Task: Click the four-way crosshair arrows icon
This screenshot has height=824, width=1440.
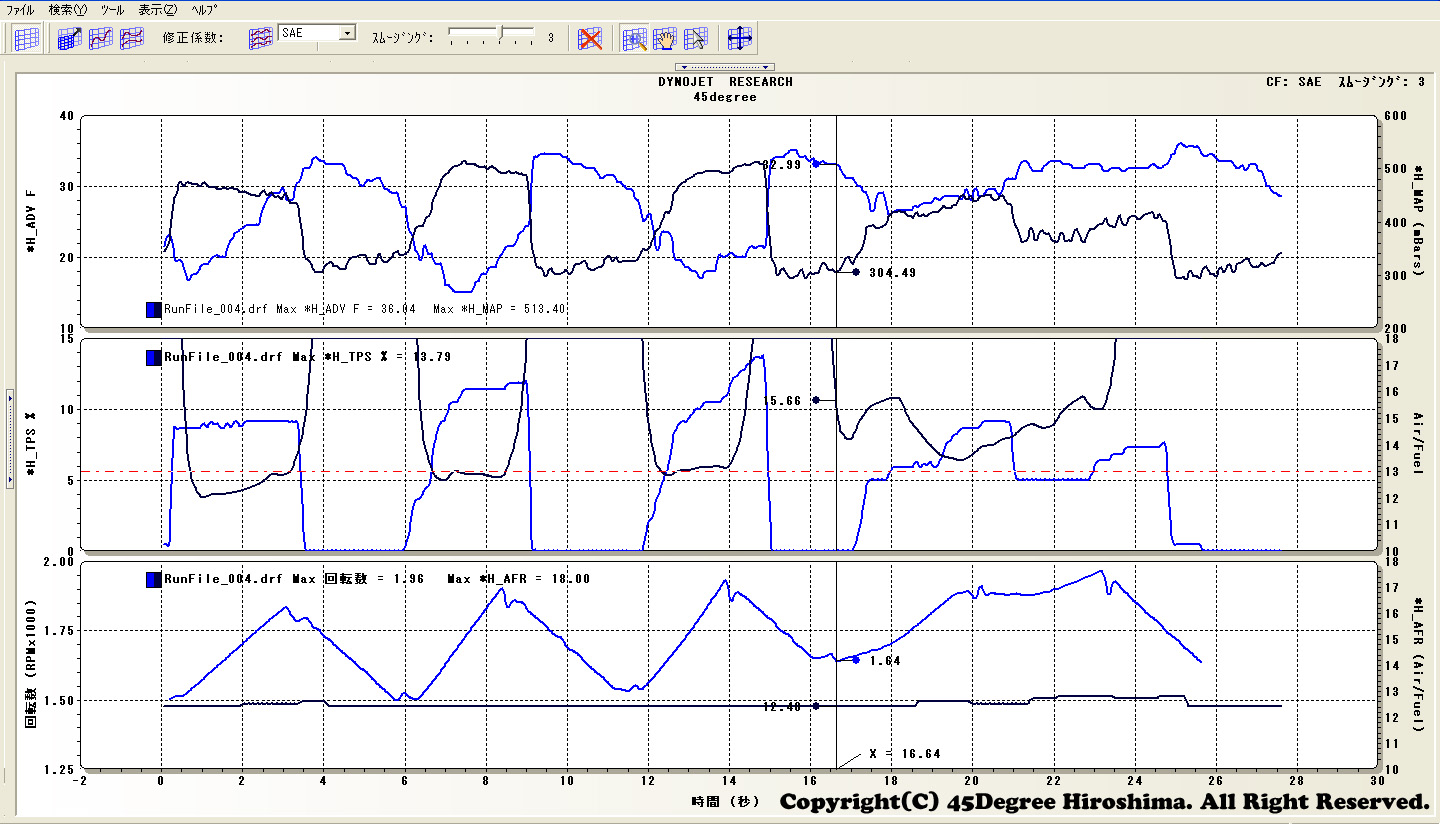Action: point(739,39)
